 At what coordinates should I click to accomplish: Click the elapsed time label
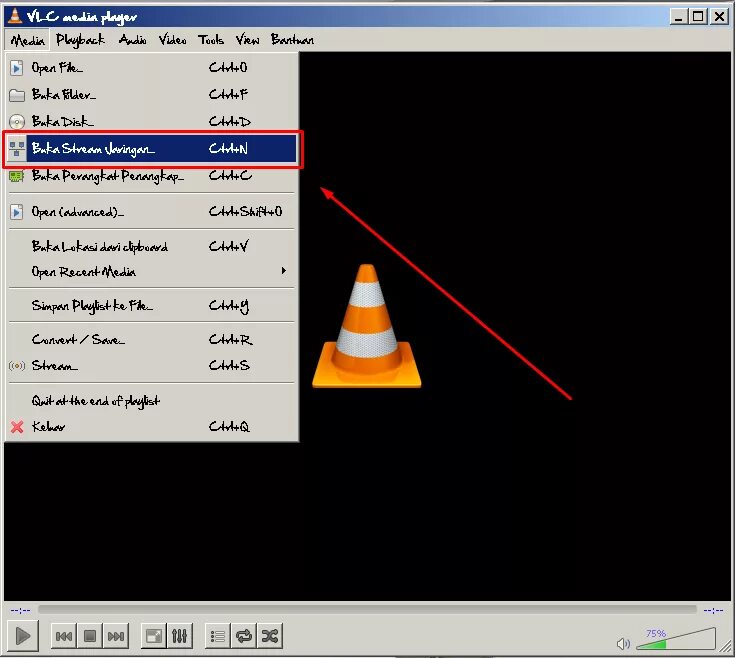[x=21, y=610]
